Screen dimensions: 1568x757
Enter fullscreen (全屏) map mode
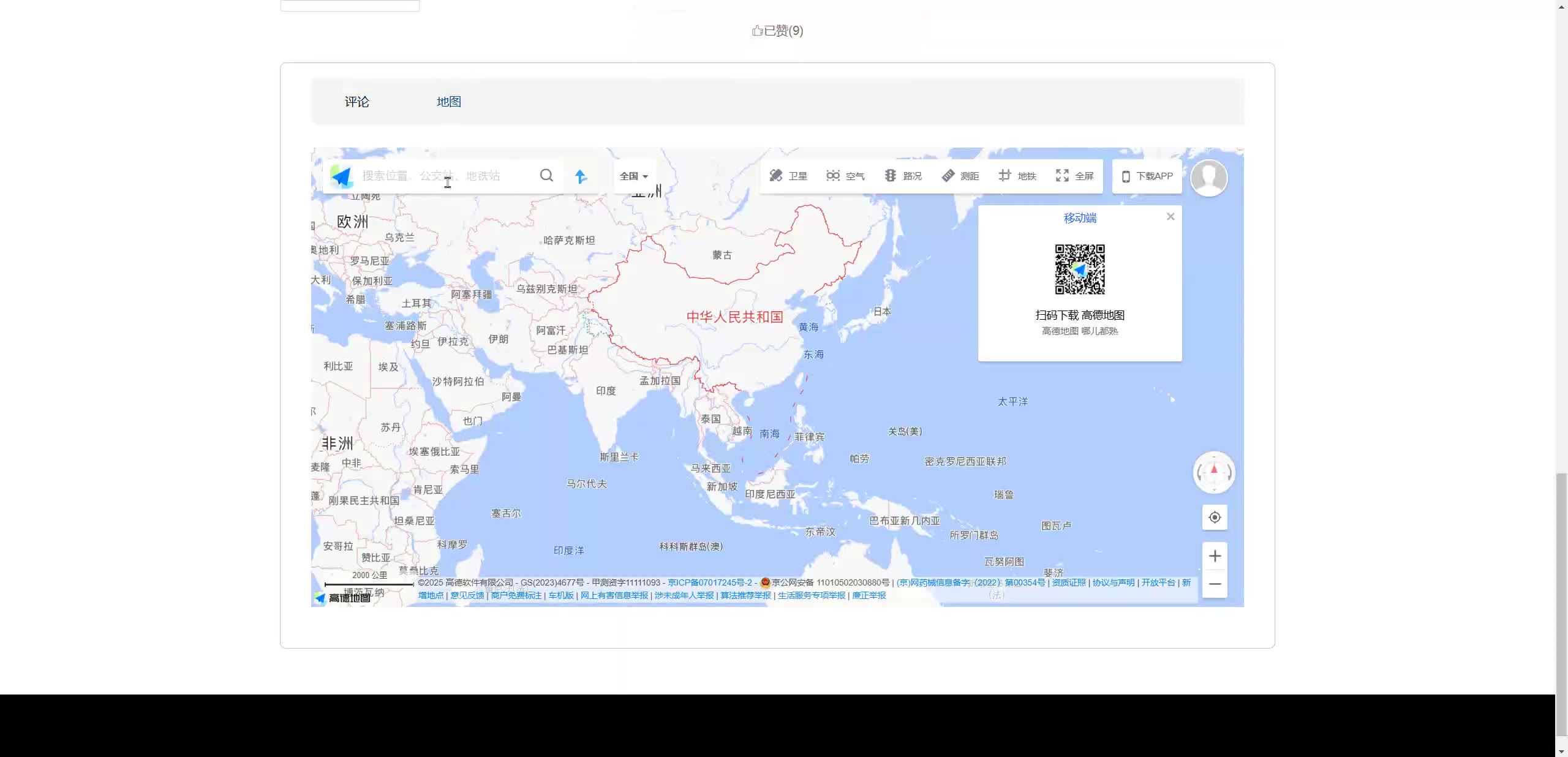pyautogui.click(x=1074, y=176)
